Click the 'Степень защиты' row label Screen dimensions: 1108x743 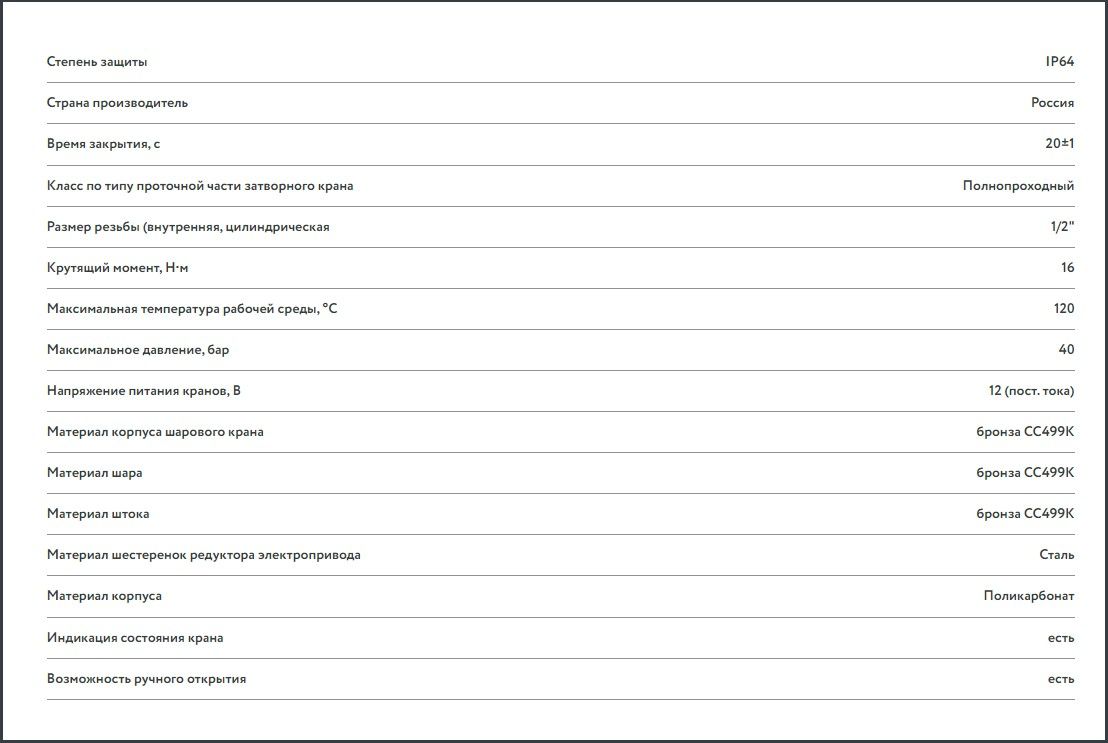97,62
